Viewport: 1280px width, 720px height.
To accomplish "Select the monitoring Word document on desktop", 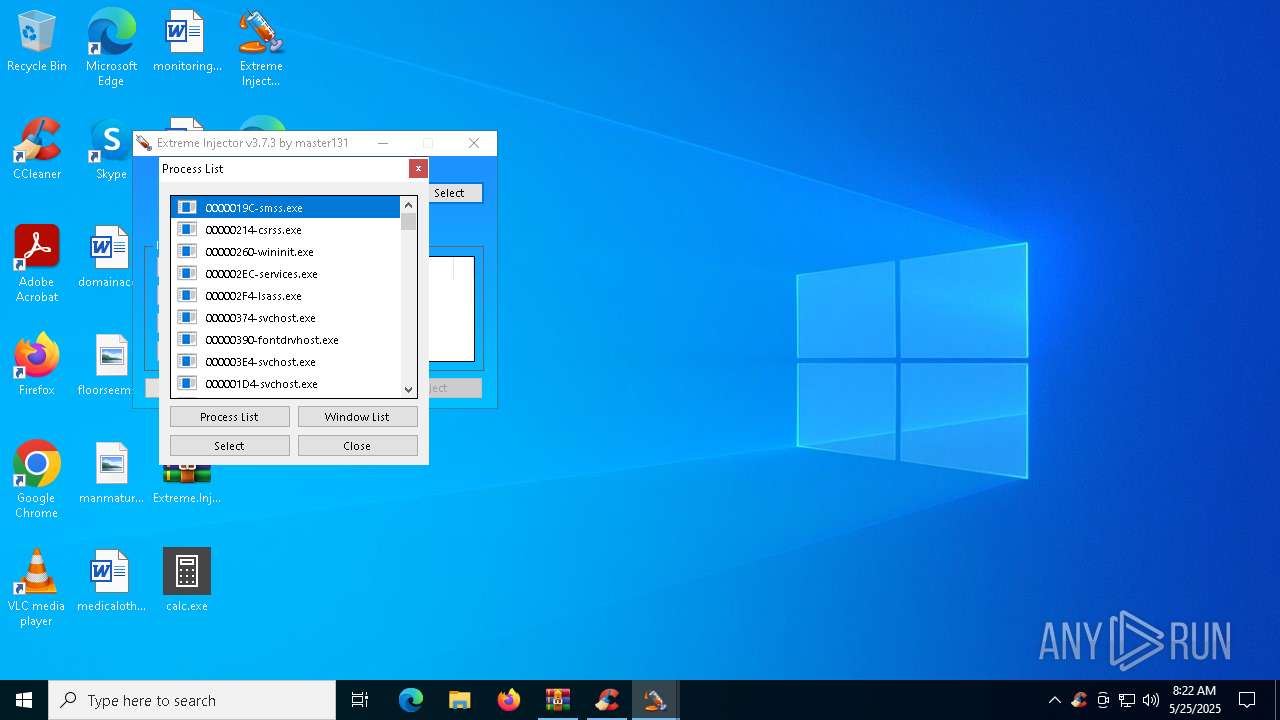I will tap(187, 42).
